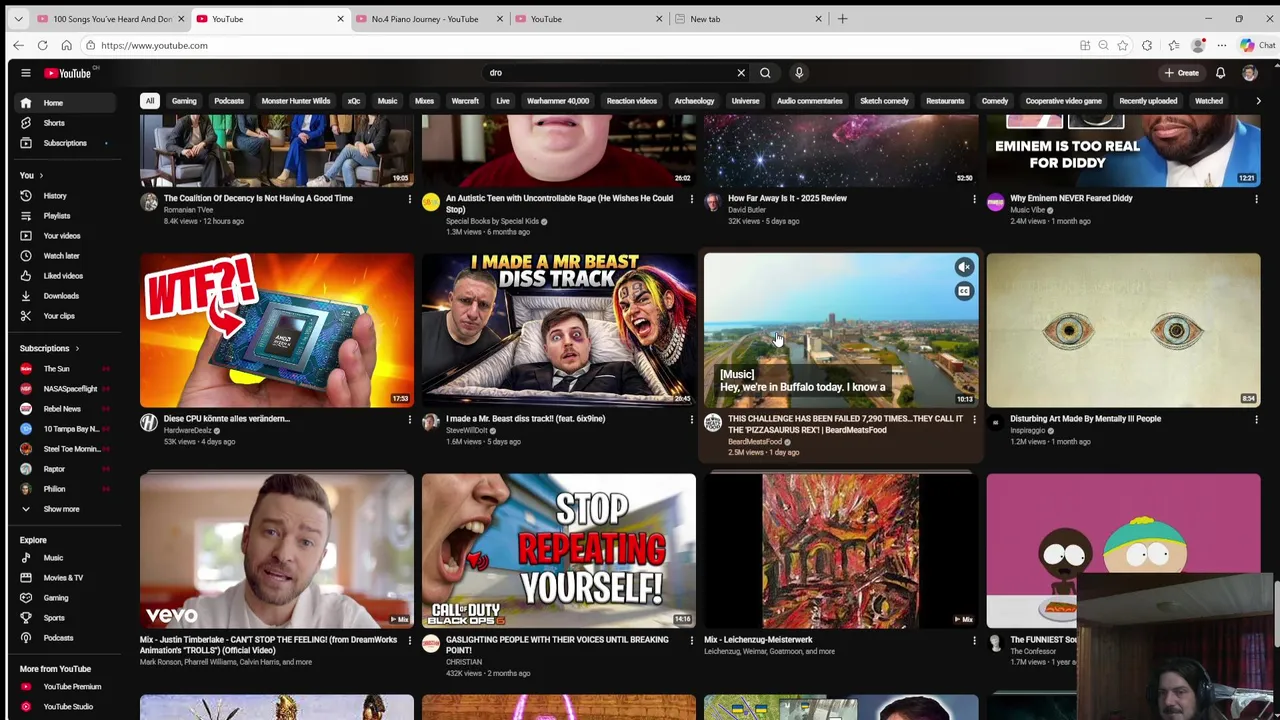The width and height of the screenshot is (1280, 720).
Task: Open Liked videos in the sidebar
Action: [62, 276]
